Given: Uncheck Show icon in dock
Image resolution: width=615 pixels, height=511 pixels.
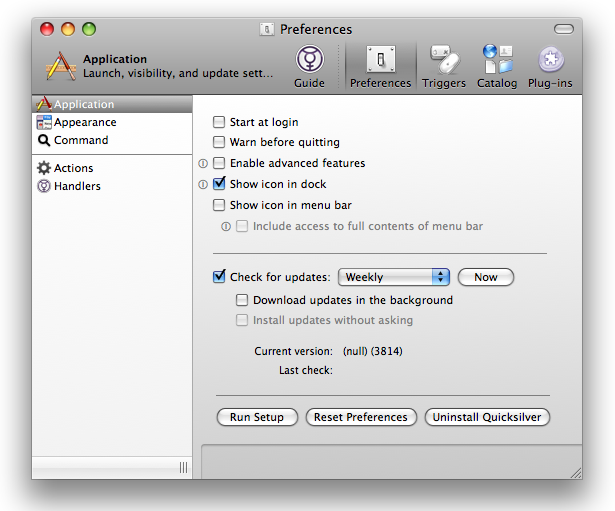Looking at the screenshot, I should click(219, 184).
